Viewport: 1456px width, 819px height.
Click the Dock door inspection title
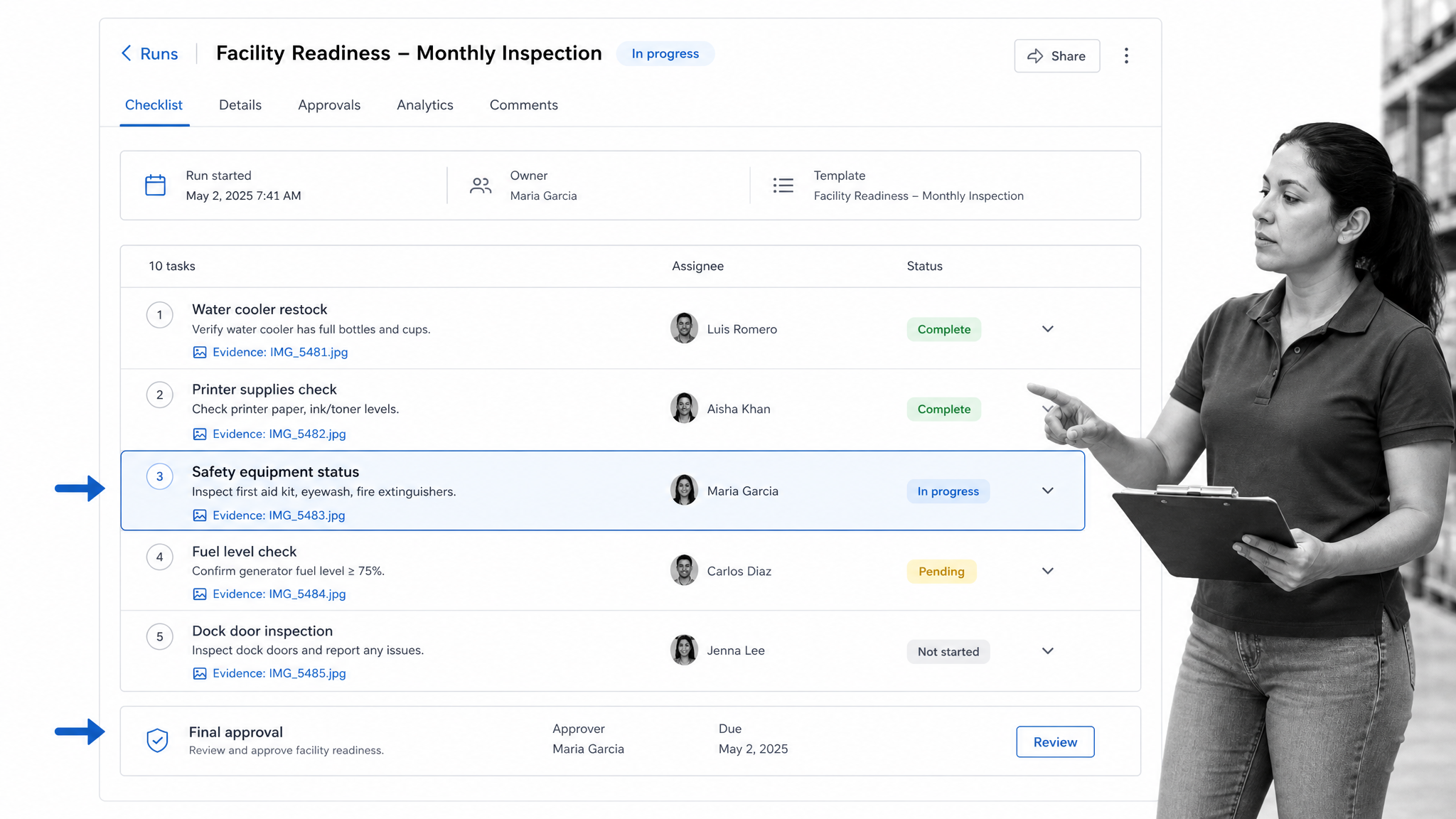pyautogui.click(x=262, y=631)
